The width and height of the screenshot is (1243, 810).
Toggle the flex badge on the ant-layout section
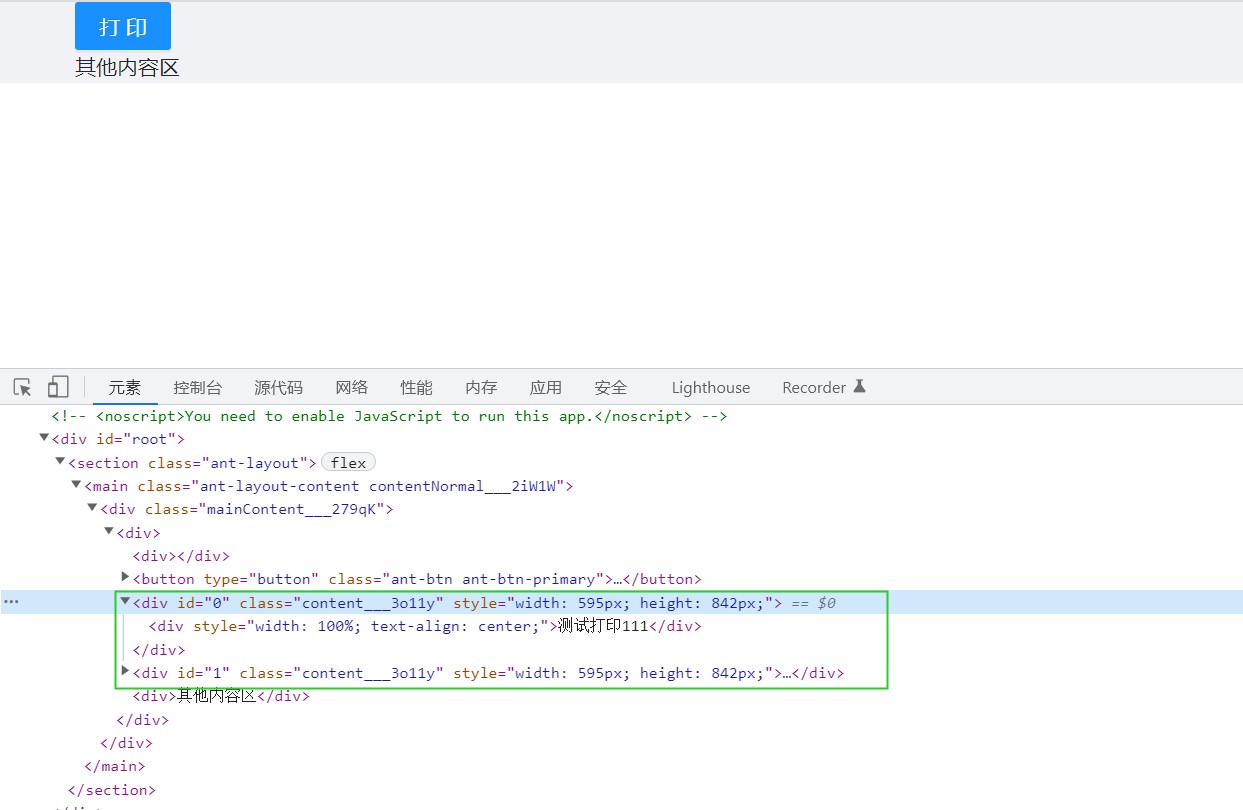pyautogui.click(x=347, y=462)
